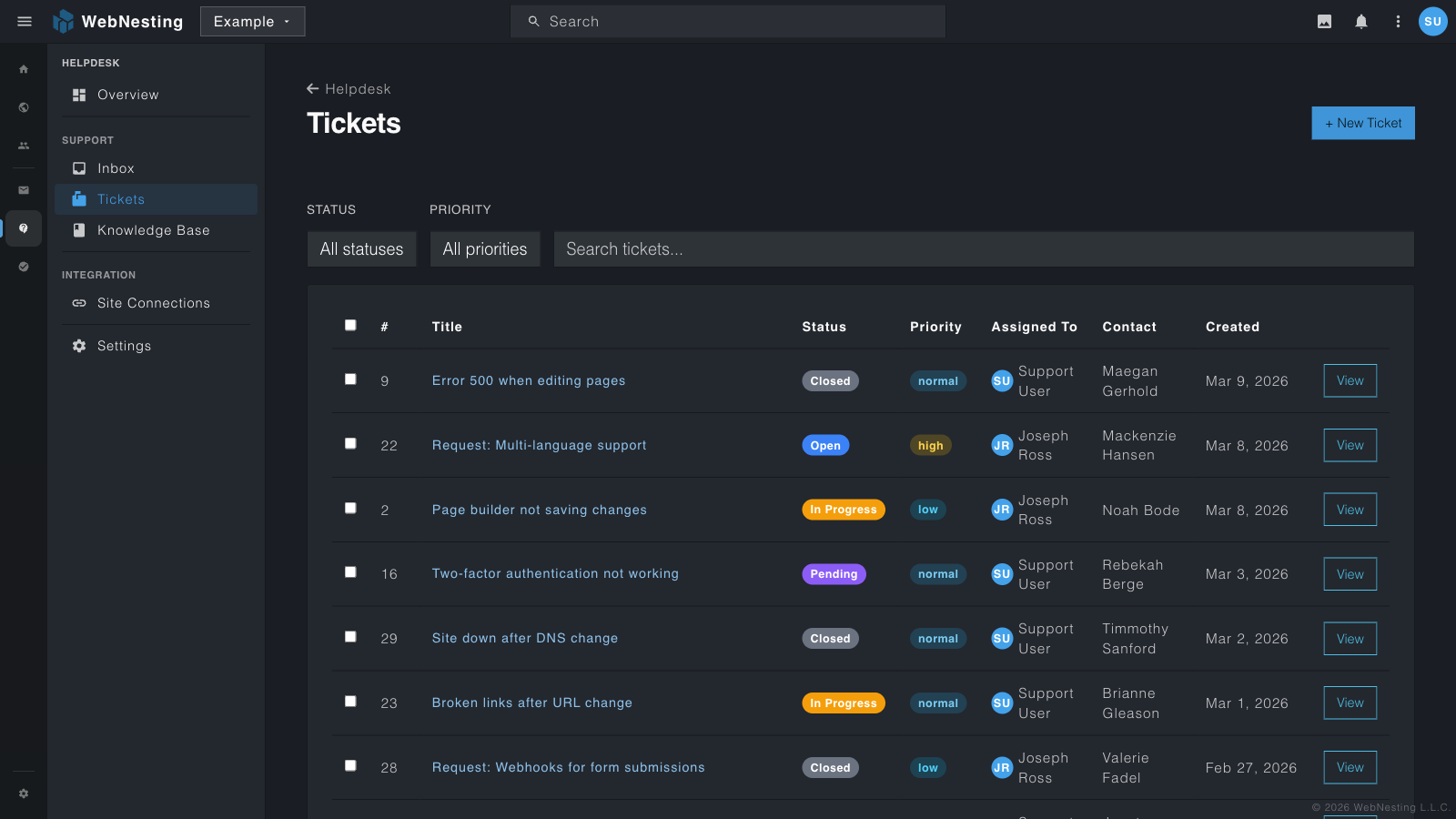Image resolution: width=1456 pixels, height=819 pixels.
Task: Open the three-dot overflow menu in the header
Action: (x=1399, y=21)
